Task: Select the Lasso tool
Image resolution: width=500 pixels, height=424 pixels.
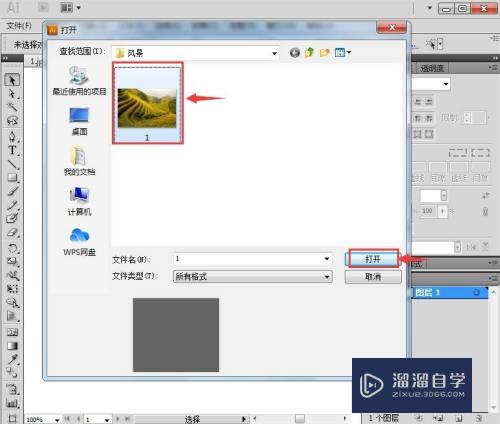Action: [x=12, y=120]
